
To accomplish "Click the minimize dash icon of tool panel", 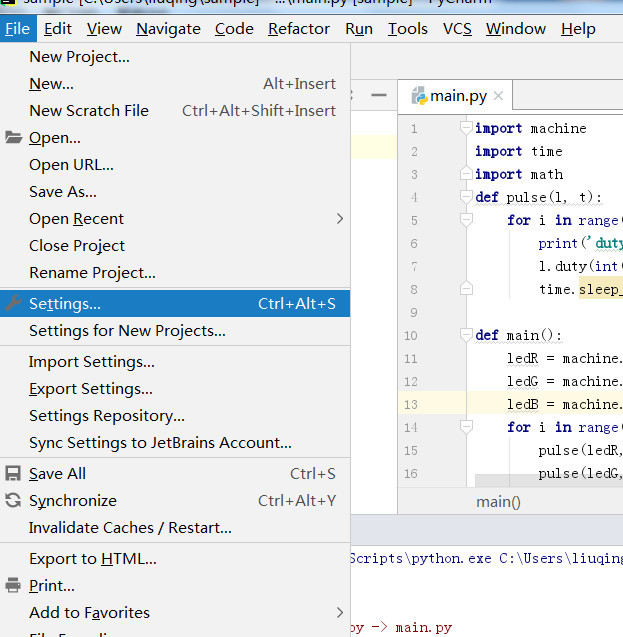I will coord(379,95).
